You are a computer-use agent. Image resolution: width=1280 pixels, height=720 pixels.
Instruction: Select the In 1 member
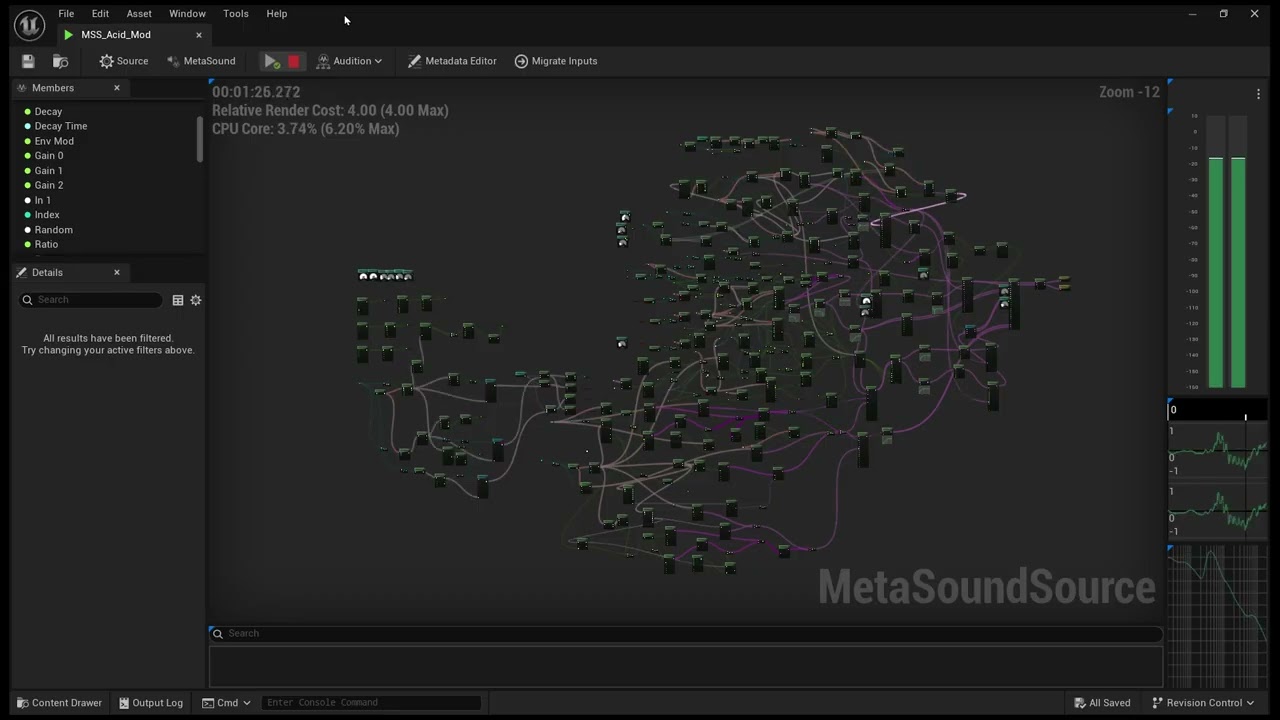(x=43, y=200)
